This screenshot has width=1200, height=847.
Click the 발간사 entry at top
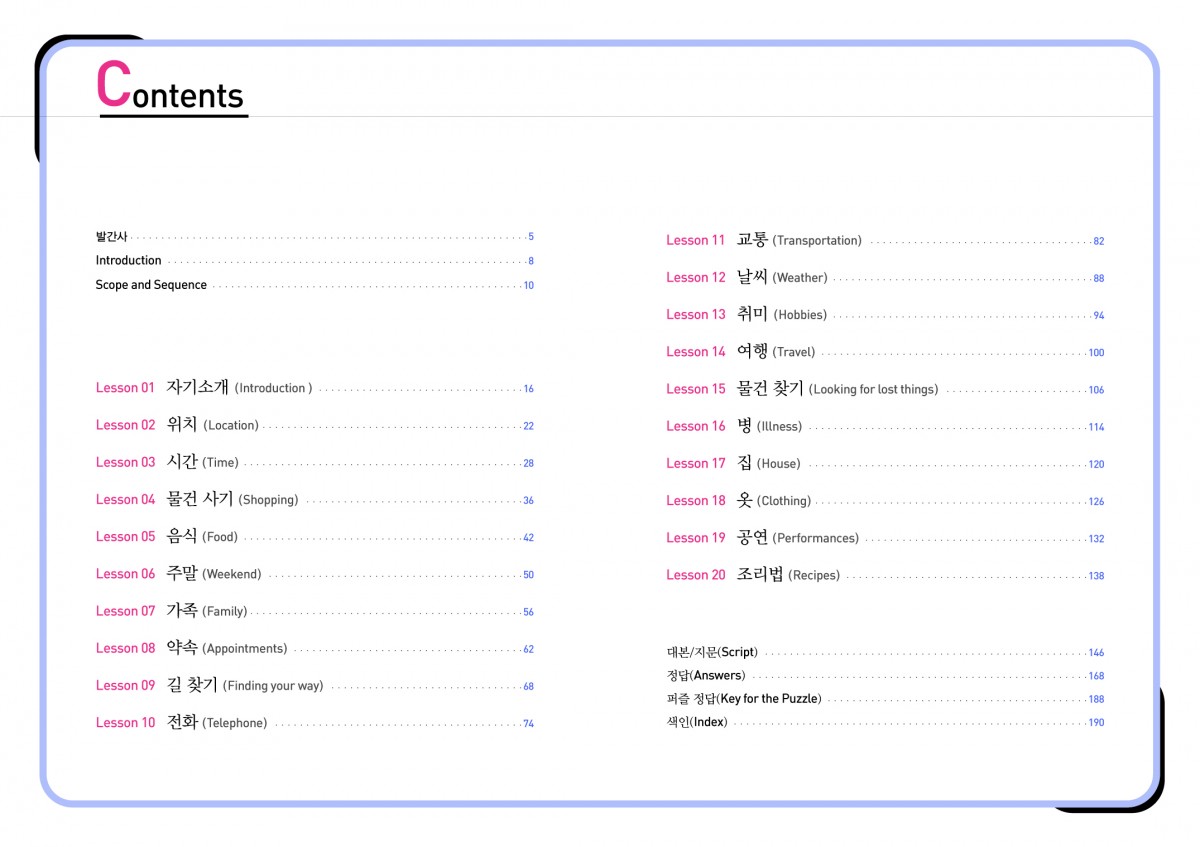(111, 237)
